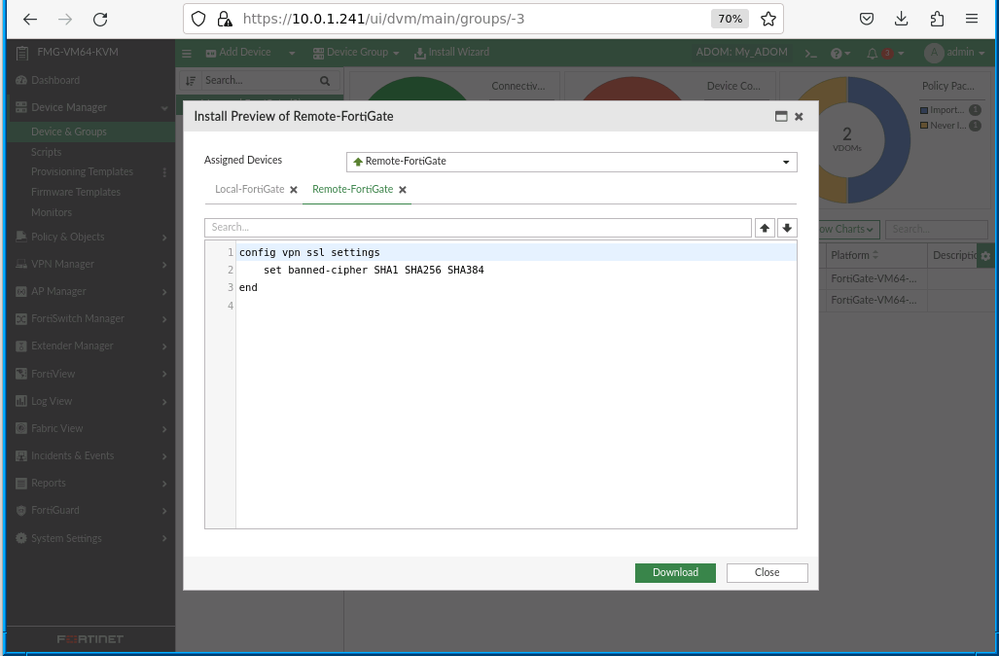Open Firmware Templates in sidebar
999x656 pixels.
[75, 192]
